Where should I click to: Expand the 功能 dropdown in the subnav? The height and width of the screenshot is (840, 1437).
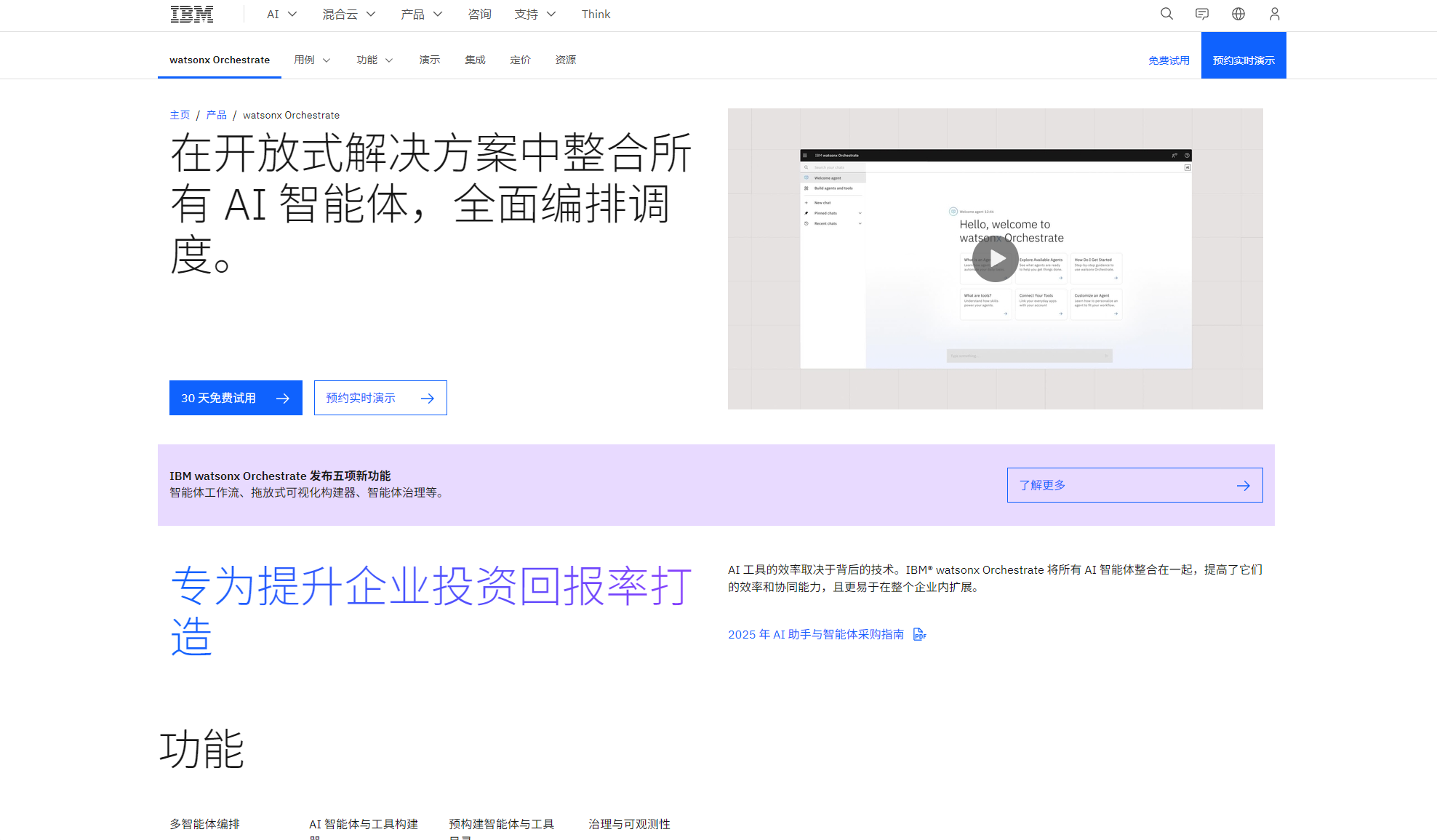pyautogui.click(x=374, y=60)
